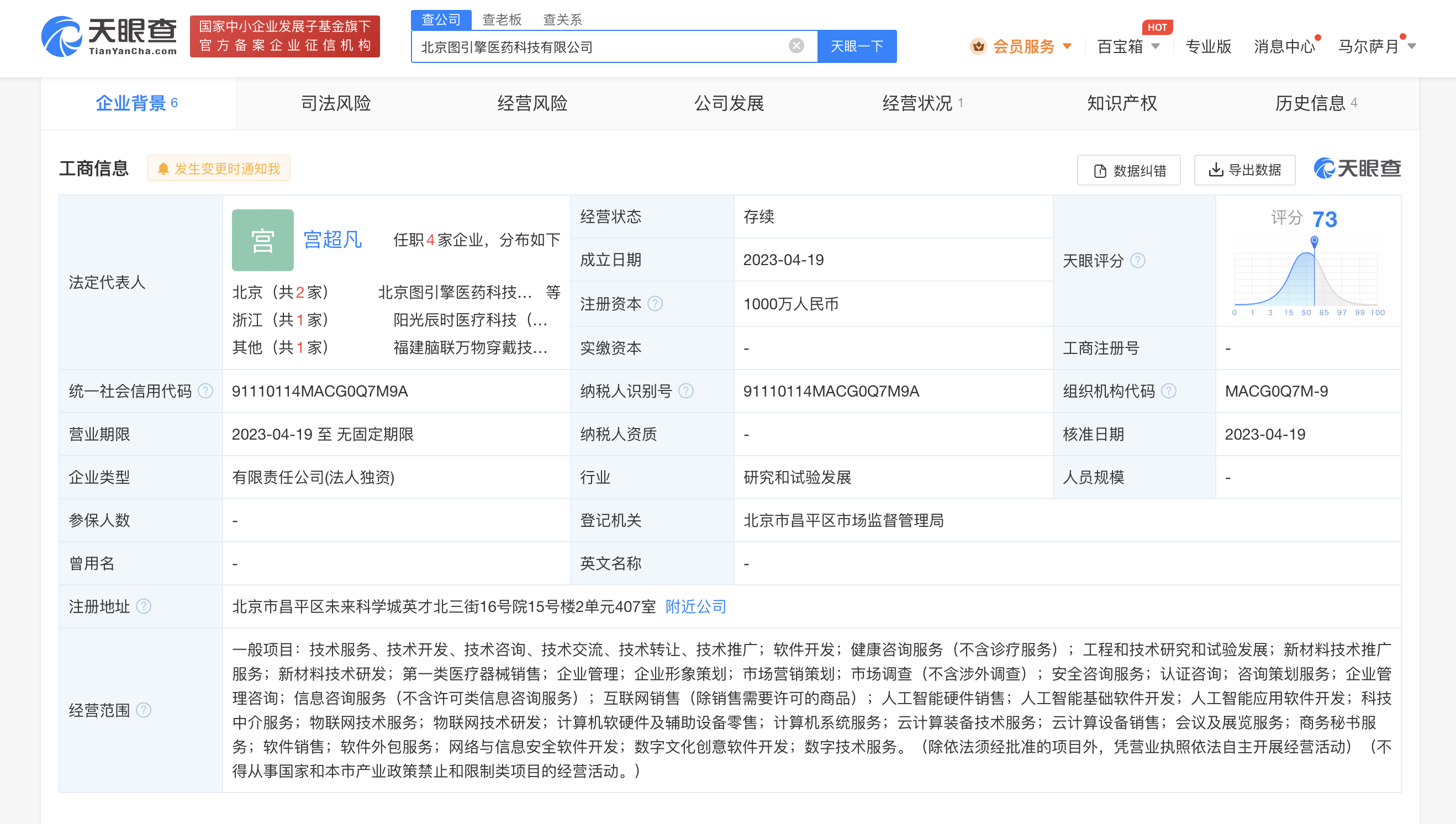Viewport: 1456px width, 824px height.
Task: Click the HOT badge over 百宝箱
Action: coord(1157,27)
